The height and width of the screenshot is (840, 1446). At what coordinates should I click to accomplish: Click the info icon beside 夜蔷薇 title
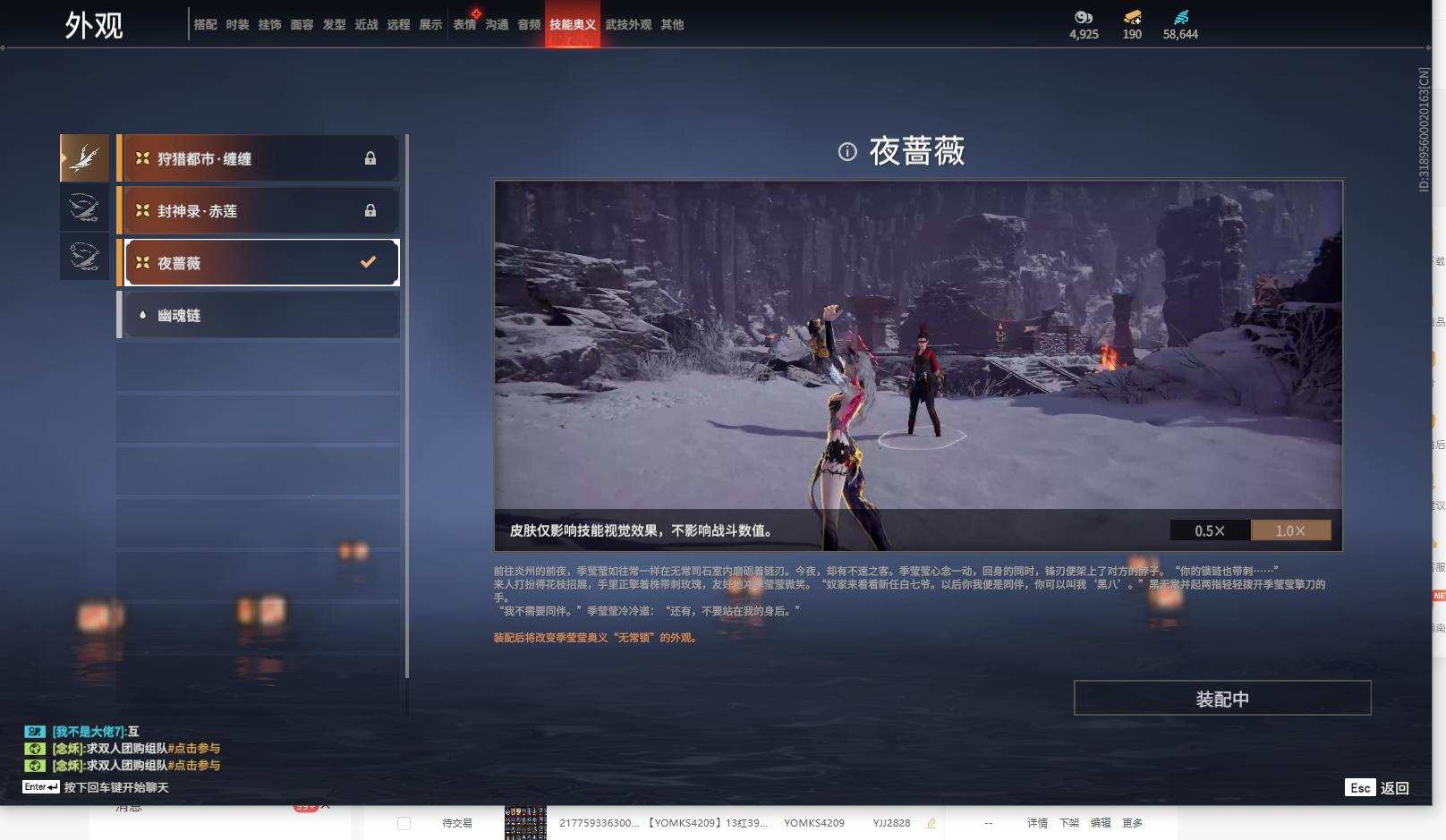click(x=847, y=152)
